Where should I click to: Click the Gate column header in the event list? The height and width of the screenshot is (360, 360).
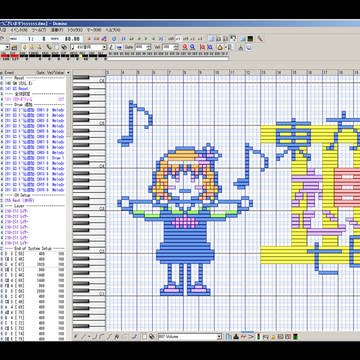coord(40,72)
